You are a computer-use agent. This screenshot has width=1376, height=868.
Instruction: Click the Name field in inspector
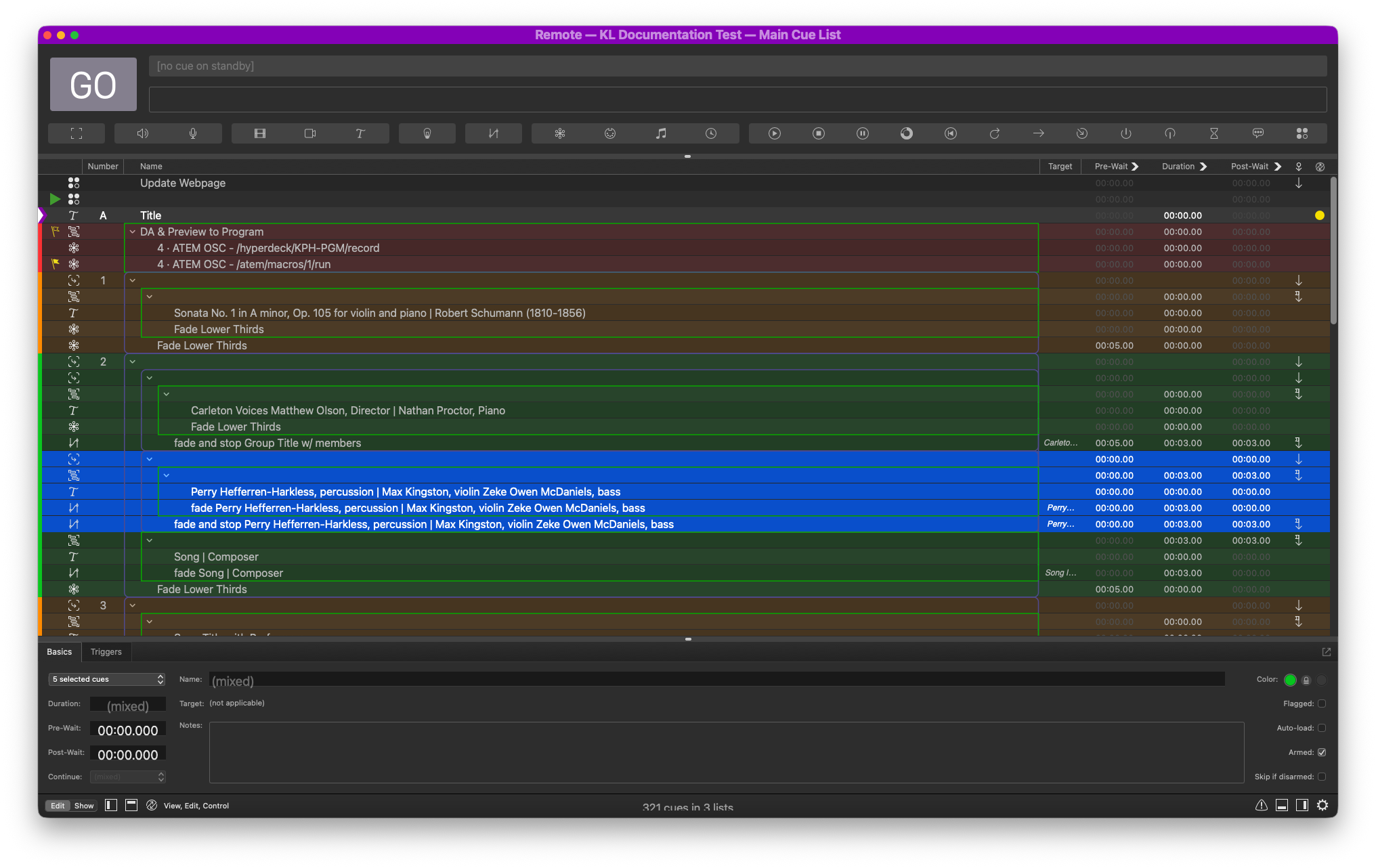(716, 680)
